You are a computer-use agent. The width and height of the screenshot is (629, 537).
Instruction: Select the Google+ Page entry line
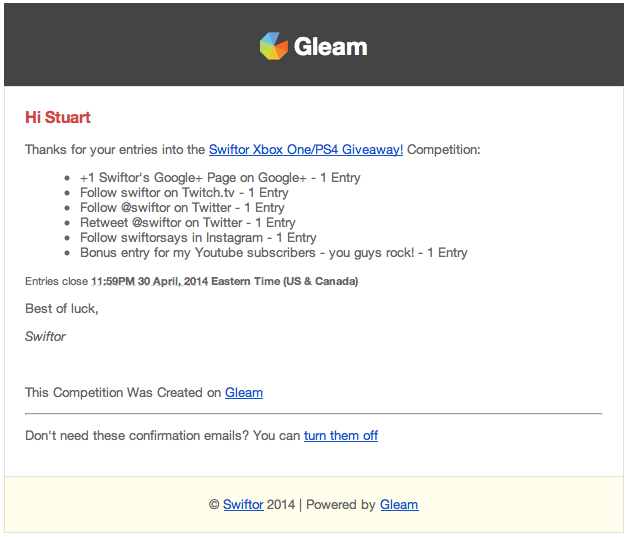(x=220, y=177)
